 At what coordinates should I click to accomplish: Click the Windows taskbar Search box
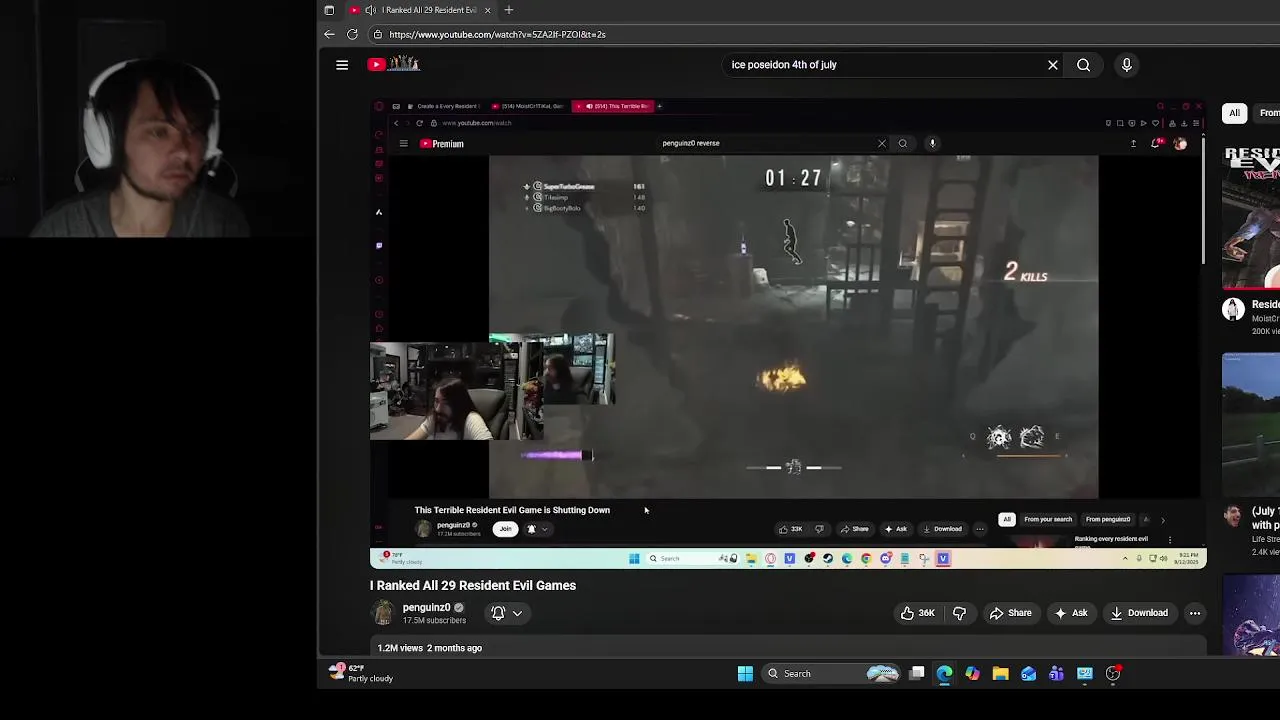832,674
